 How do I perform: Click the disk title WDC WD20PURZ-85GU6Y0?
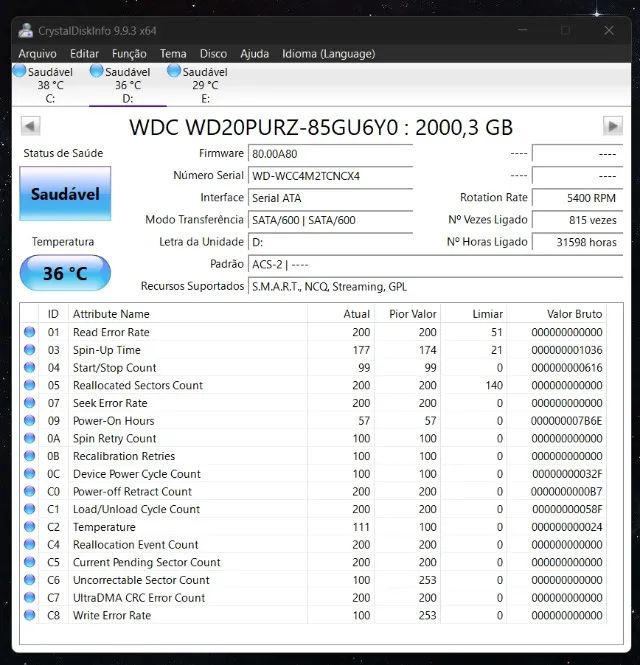coord(264,127)
